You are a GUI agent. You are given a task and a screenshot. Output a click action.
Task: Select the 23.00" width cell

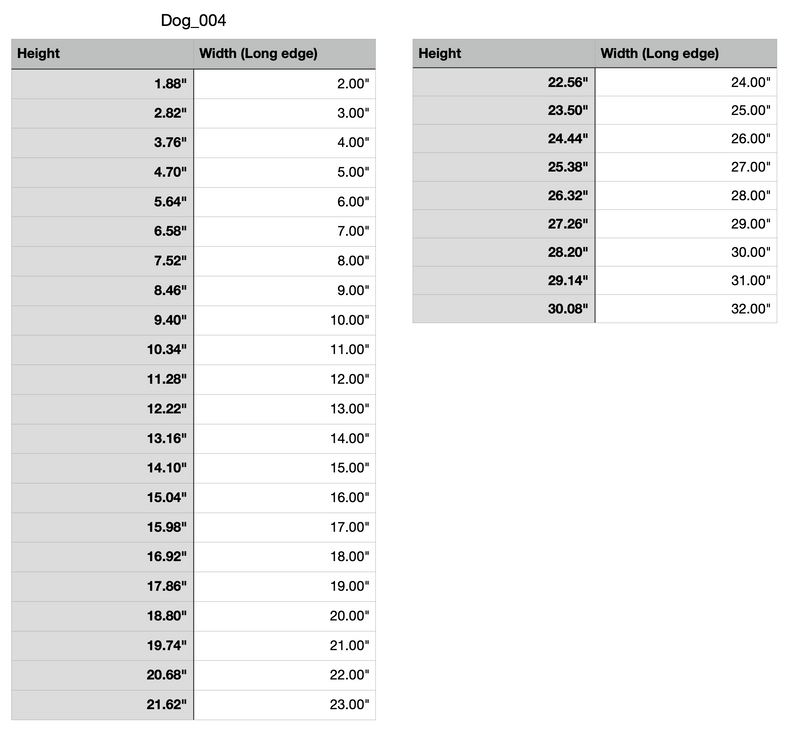coord(285,705)
